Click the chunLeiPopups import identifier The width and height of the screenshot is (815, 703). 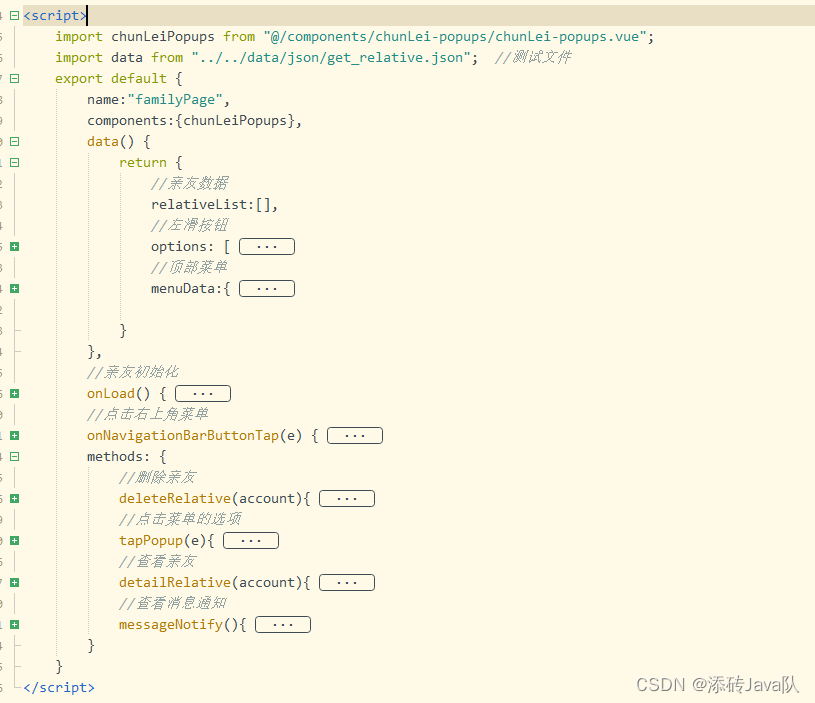(x=163, y=37)
